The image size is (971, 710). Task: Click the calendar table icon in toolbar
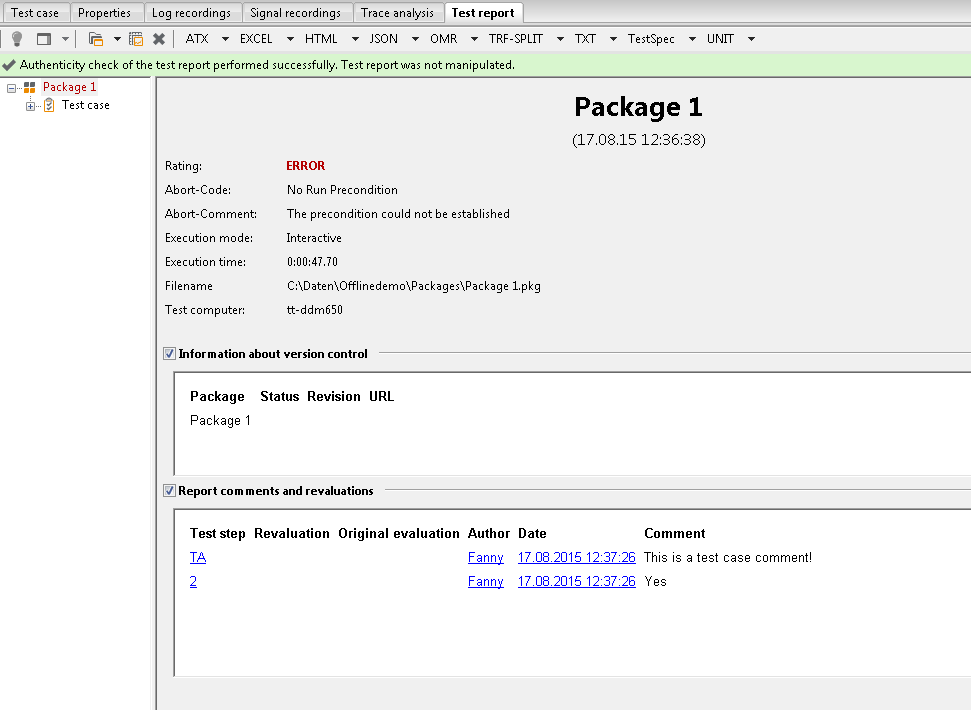[x=136, y=39]
